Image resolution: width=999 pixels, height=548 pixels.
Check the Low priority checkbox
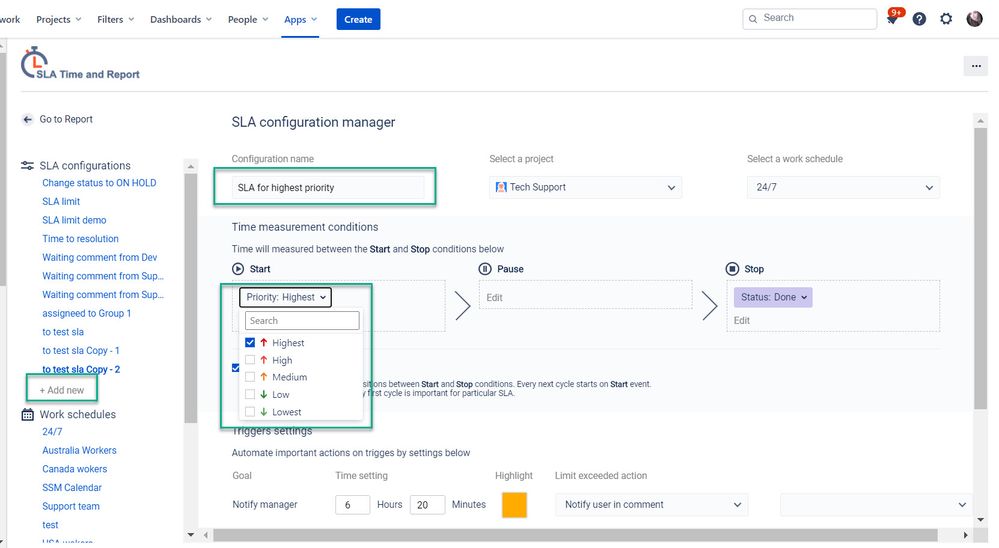[250, 394]
